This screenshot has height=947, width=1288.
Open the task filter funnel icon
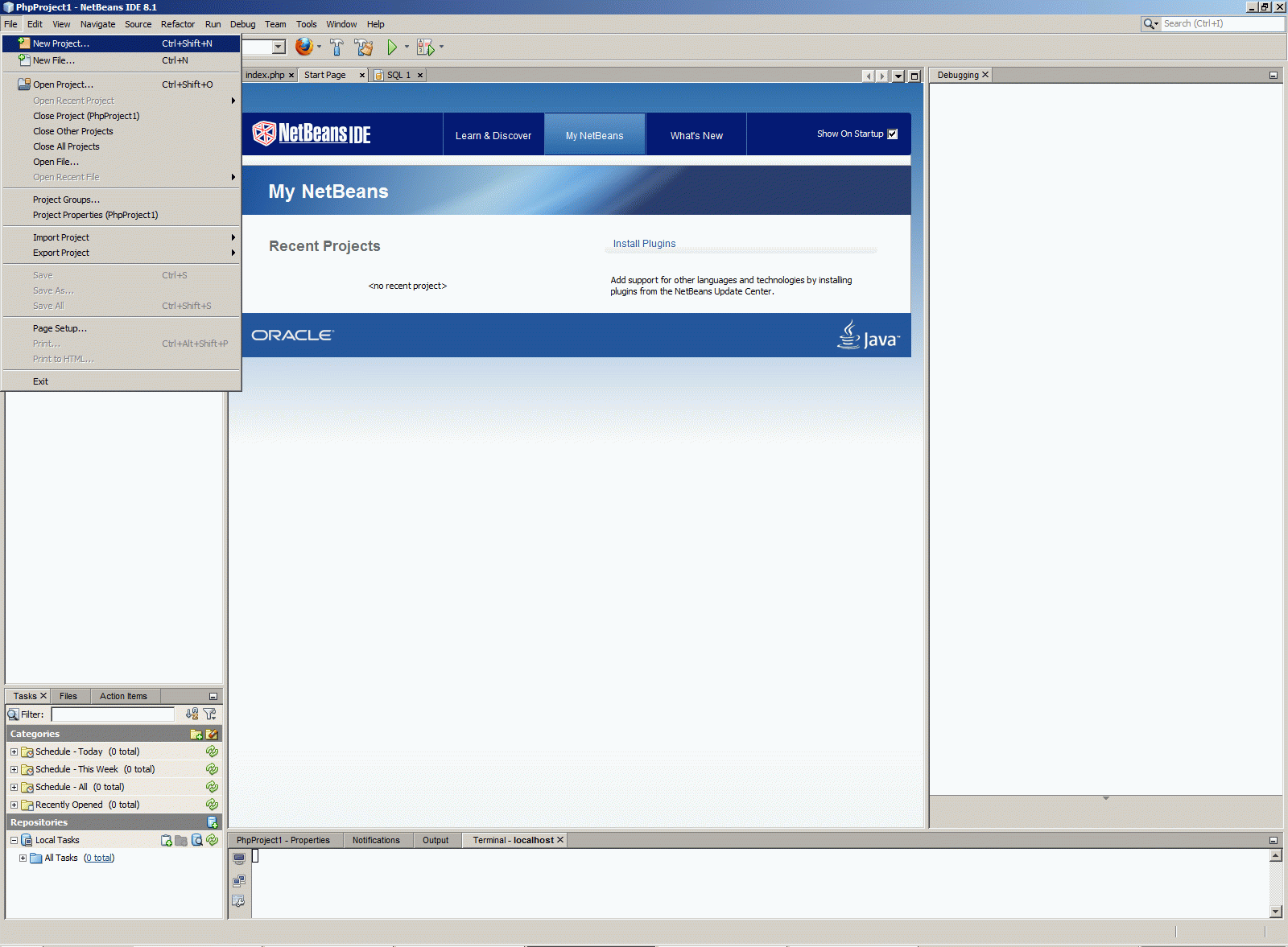210,714
